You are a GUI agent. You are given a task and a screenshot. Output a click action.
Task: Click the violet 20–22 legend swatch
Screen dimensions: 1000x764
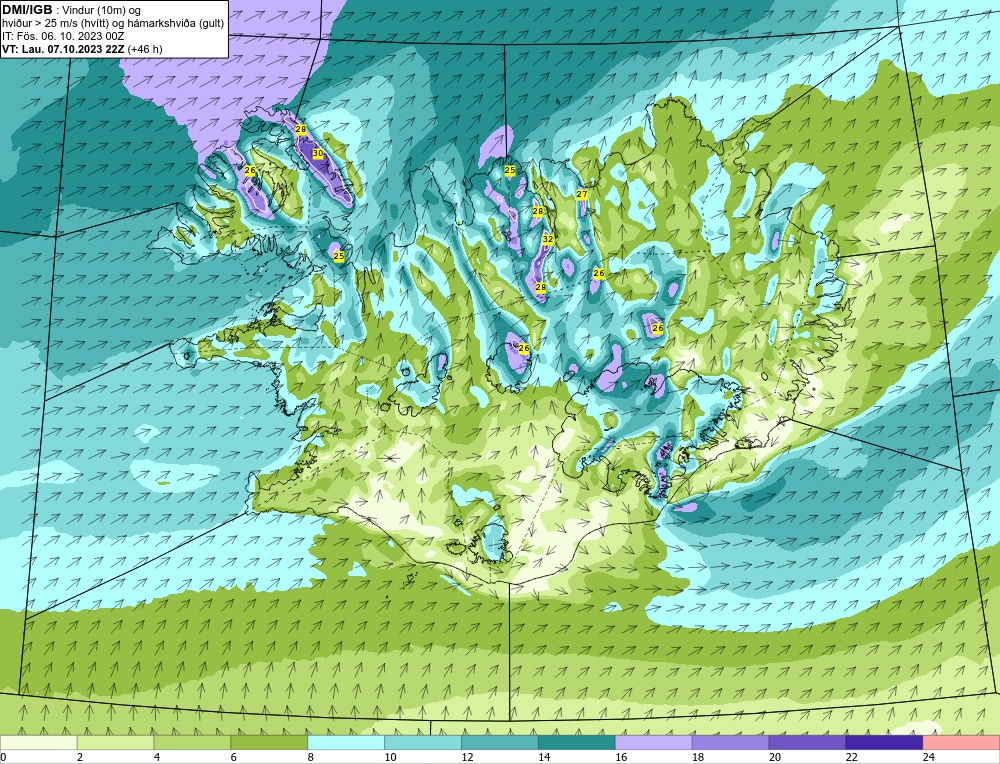click(x=807, y=742)
